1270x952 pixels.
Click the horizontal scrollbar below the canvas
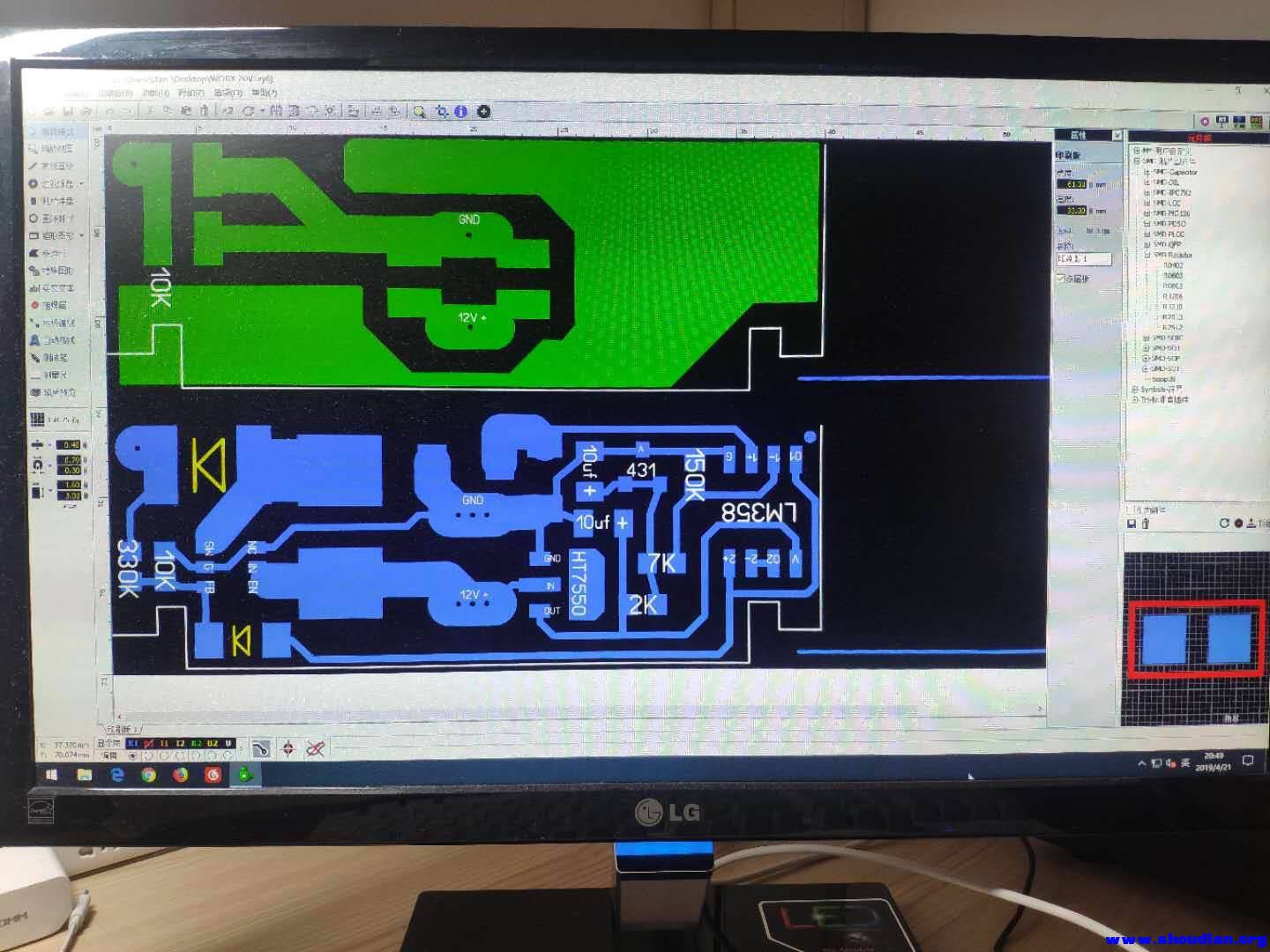point(578,715)
